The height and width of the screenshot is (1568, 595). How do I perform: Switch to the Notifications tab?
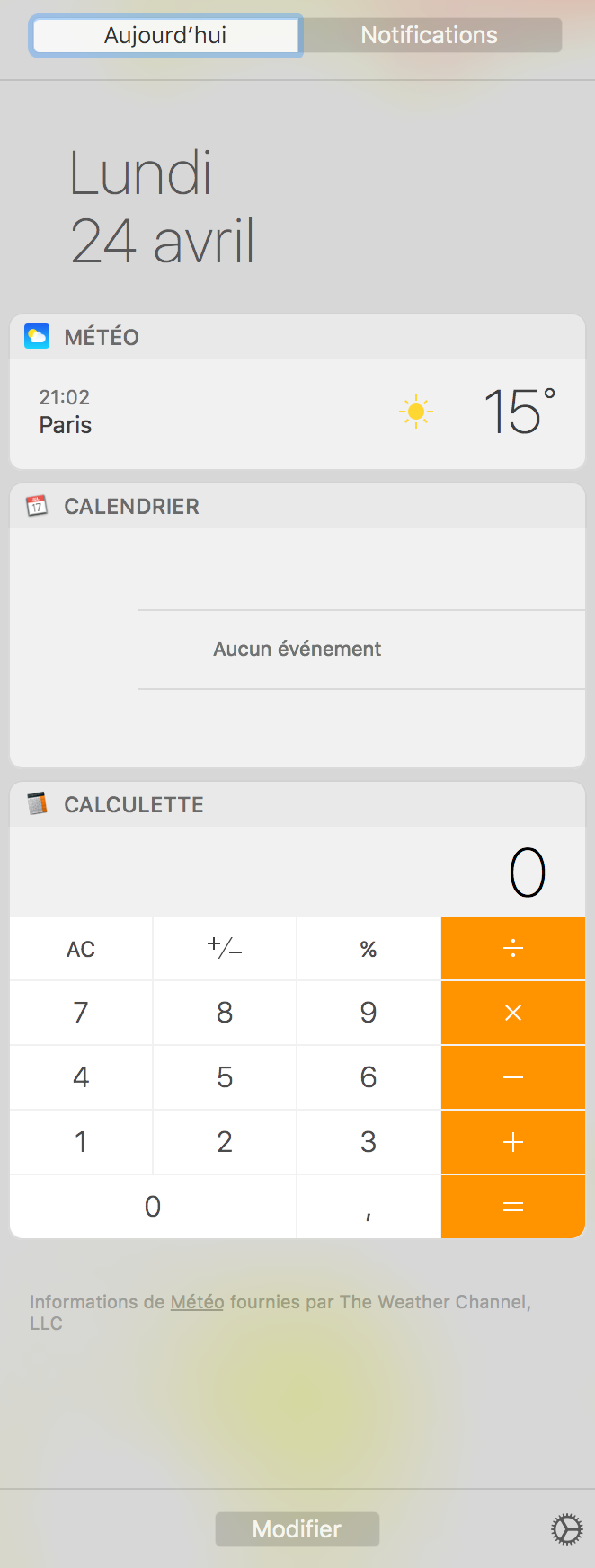pyautogui.click(x=430, y=35)
